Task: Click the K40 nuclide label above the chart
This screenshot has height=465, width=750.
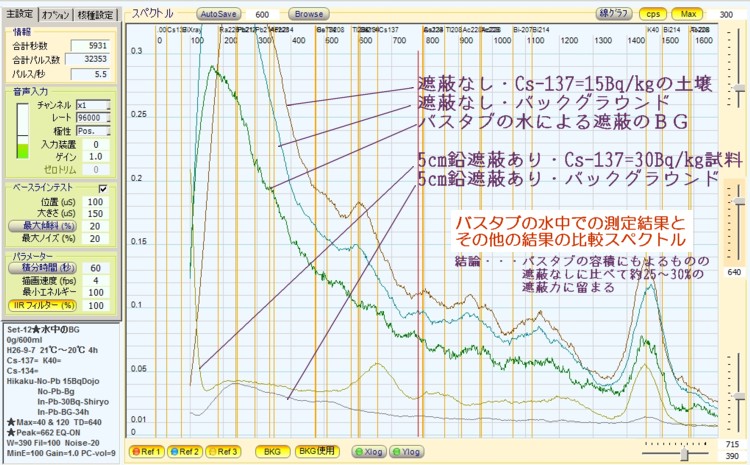Action: (x=653, y=30)
